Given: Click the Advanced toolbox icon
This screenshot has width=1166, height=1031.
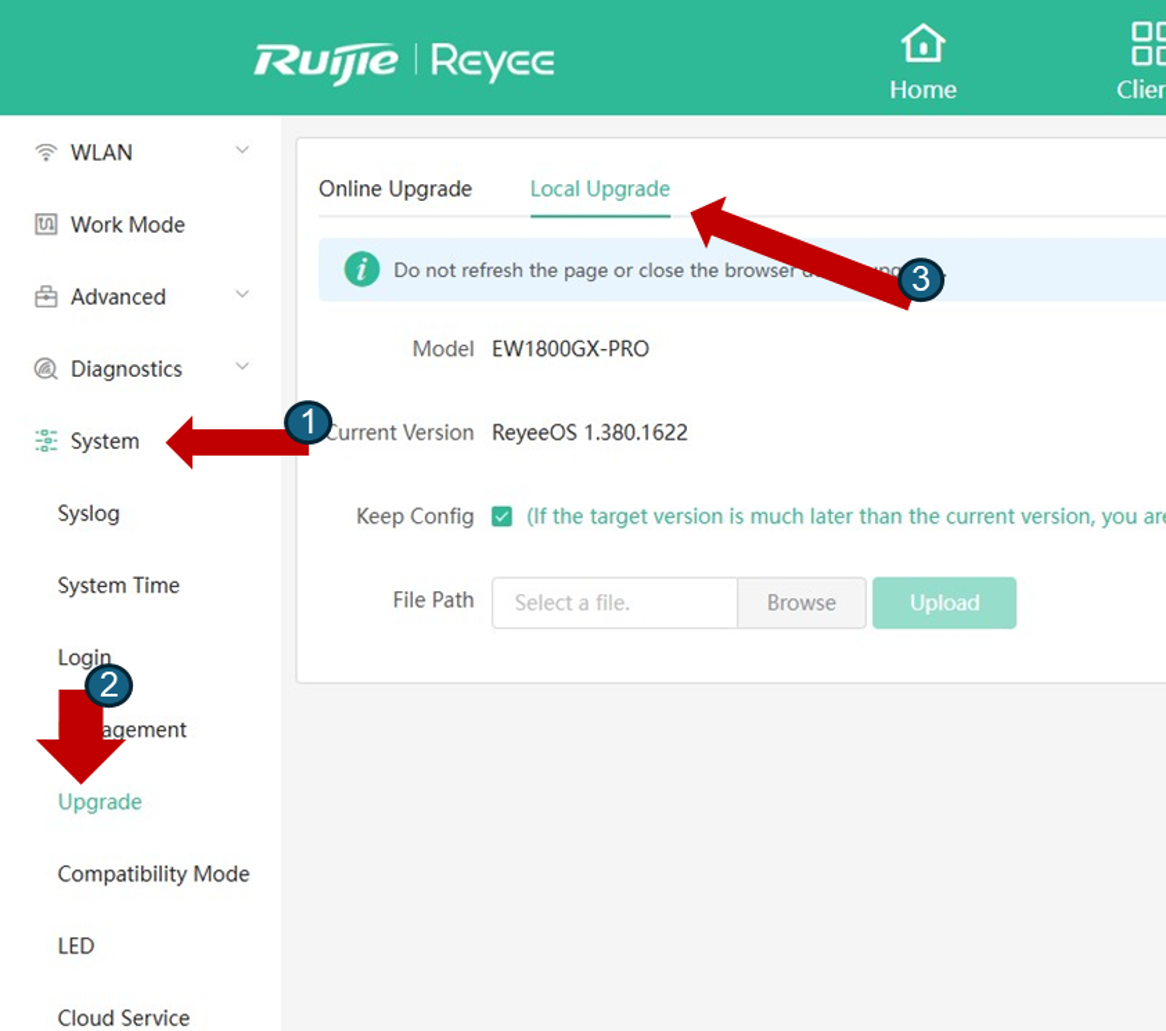Looking at the screenshot, I should (x=46, y=296).
